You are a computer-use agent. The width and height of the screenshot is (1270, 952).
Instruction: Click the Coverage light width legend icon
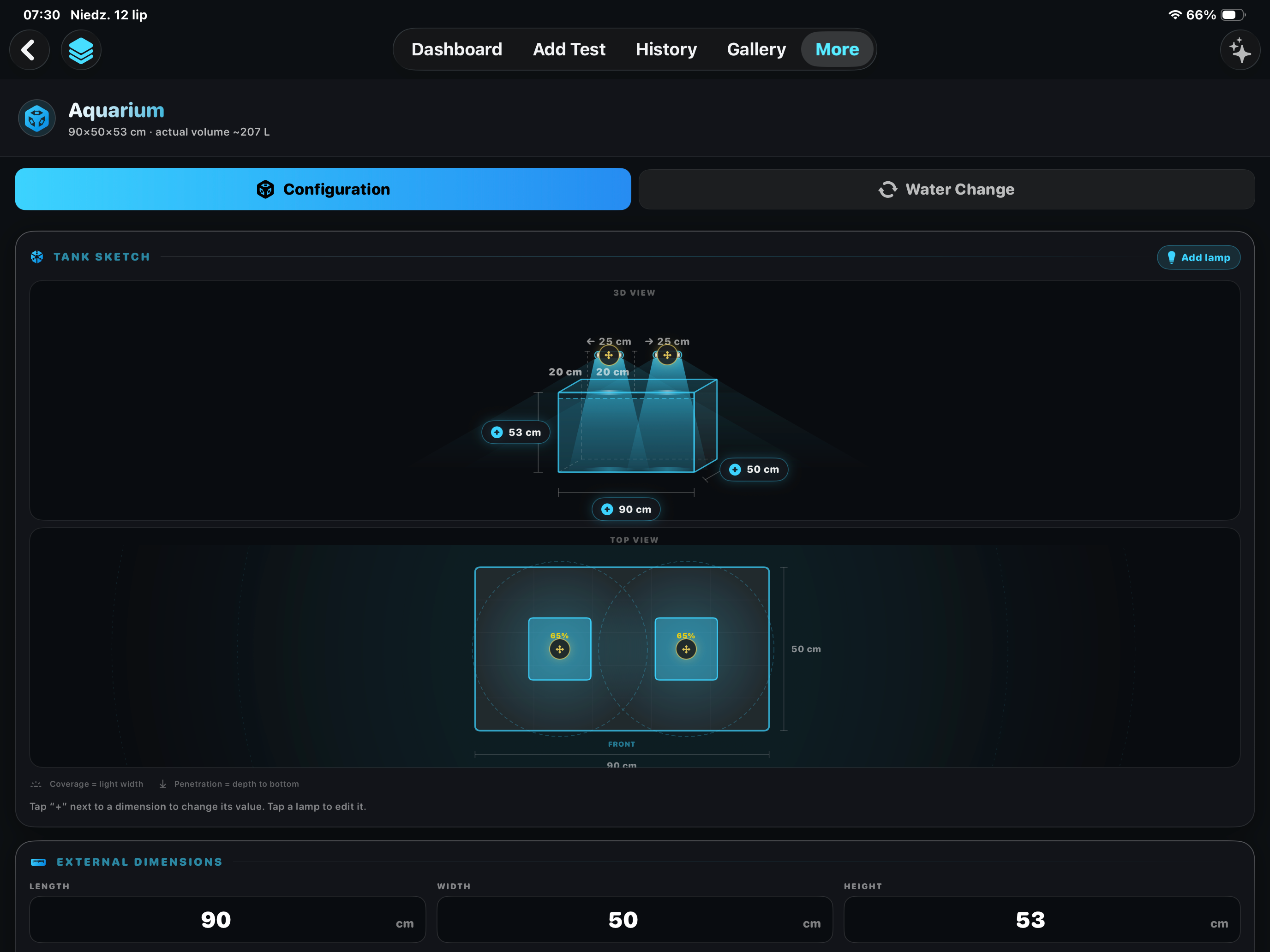pyautogui.click(x=36, y=784)
